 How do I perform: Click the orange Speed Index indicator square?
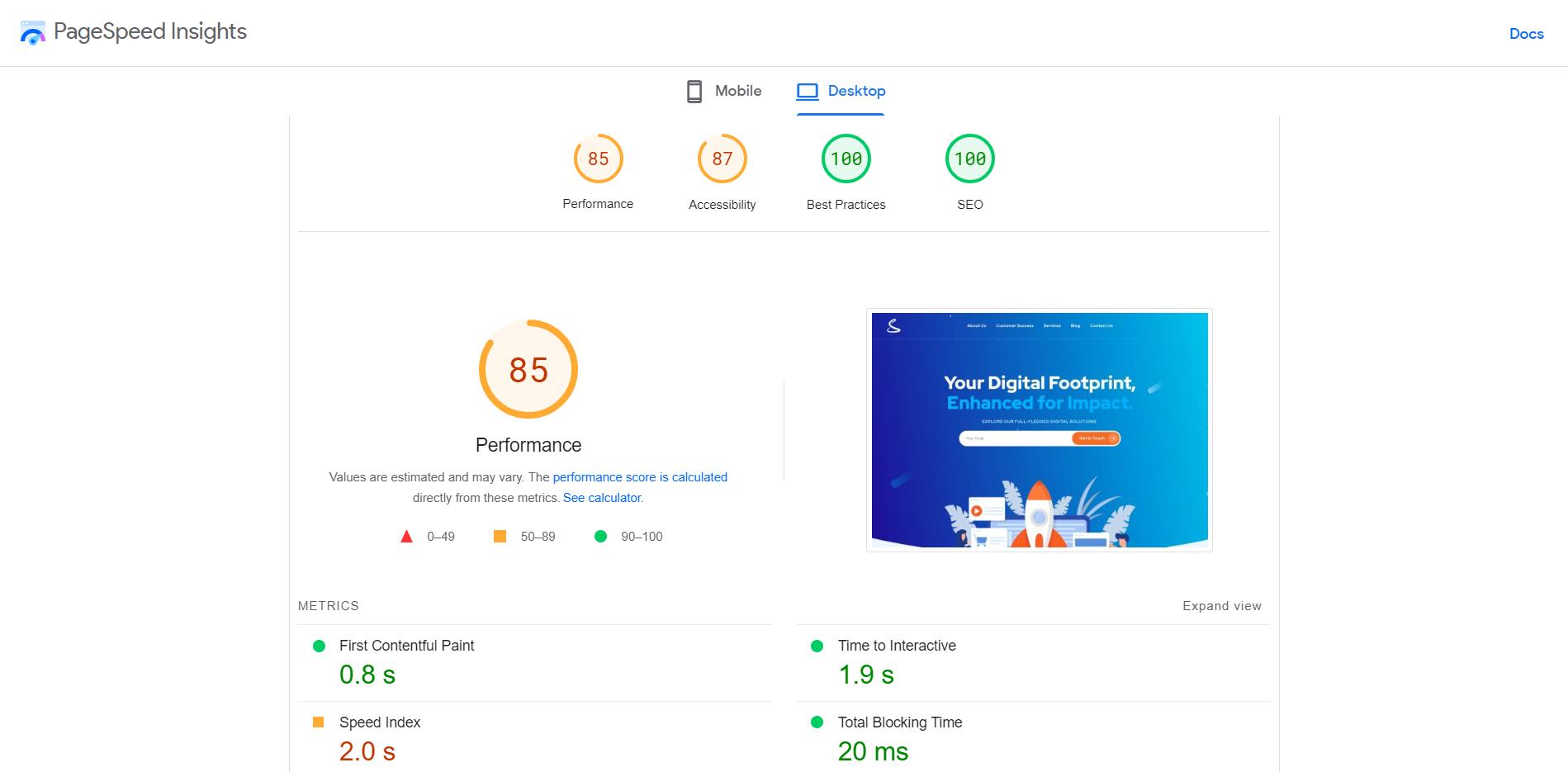click(x=320, y=722)
